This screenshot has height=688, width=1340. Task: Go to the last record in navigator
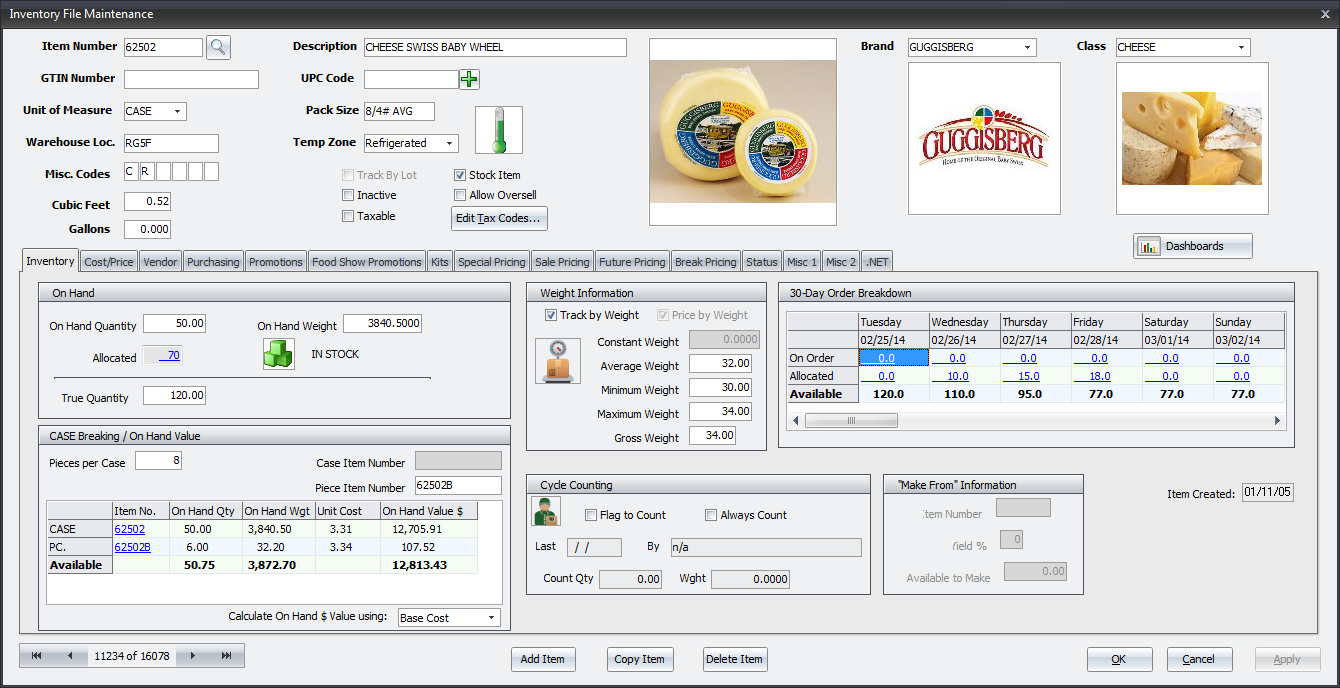tap(226, 656)
